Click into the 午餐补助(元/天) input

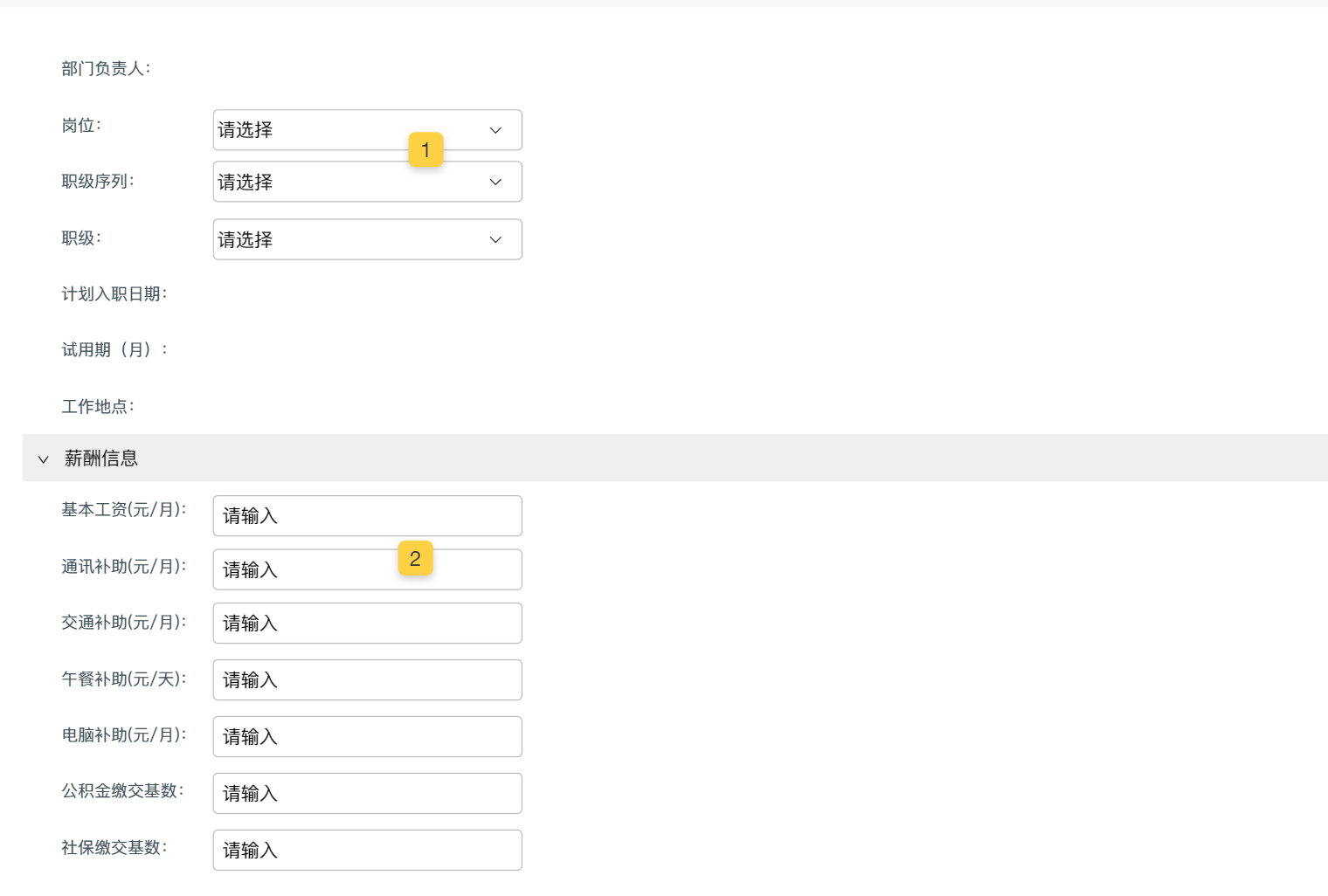[367, 680]
